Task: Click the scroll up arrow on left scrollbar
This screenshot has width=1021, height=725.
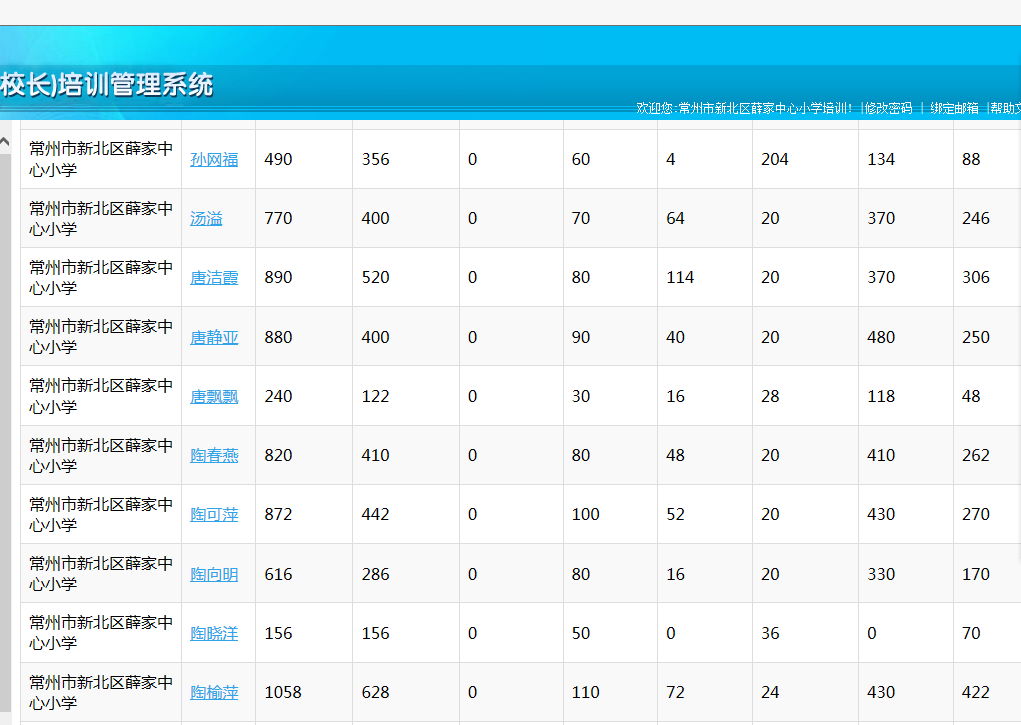Action: (x=5, y=140)
